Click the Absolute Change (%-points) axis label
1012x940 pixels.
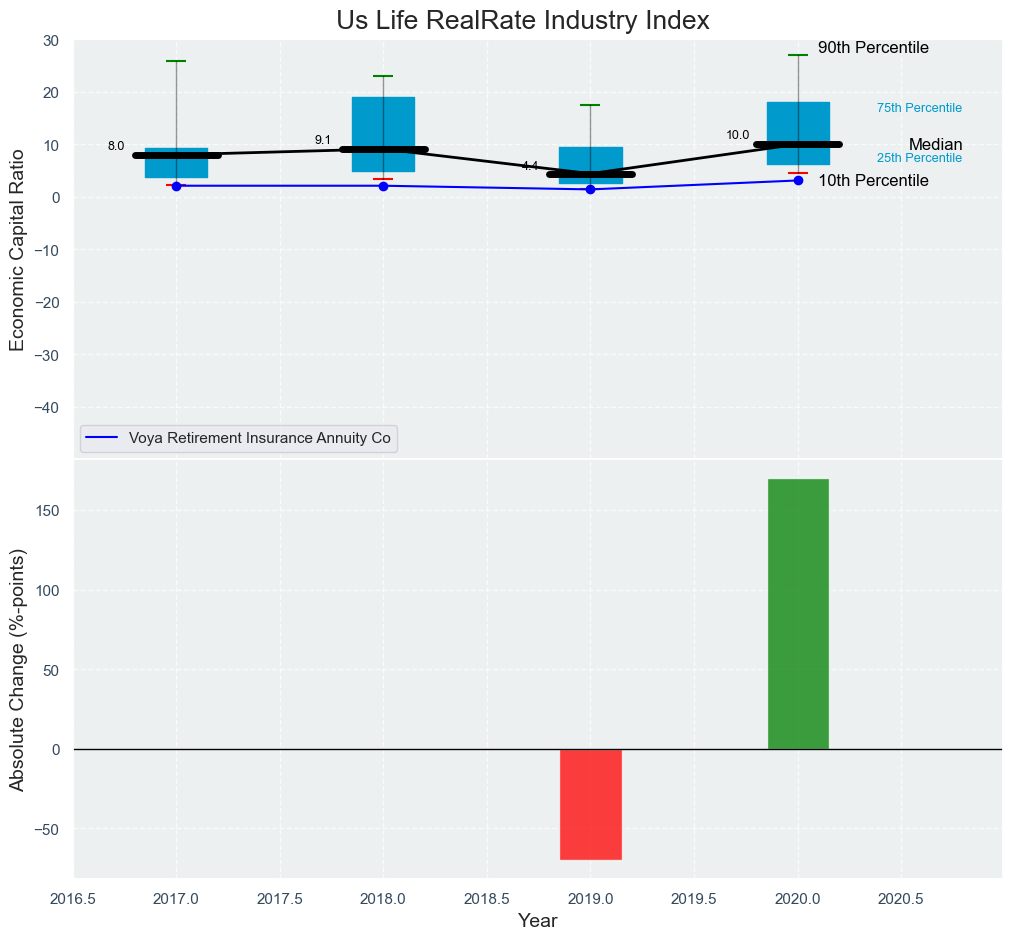[x=17, y=668]
